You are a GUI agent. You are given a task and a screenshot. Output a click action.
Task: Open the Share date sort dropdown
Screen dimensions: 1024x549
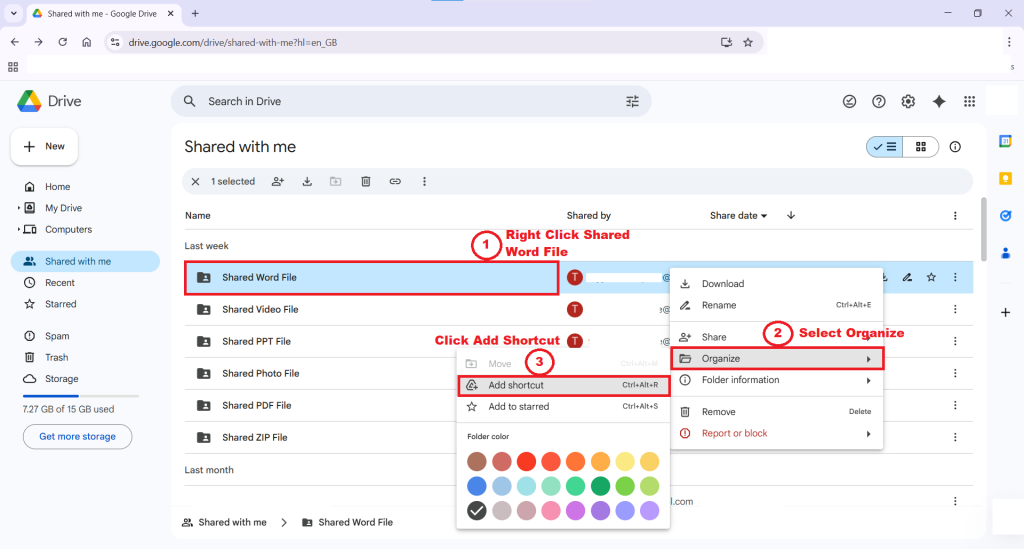(x=739, y=215)
